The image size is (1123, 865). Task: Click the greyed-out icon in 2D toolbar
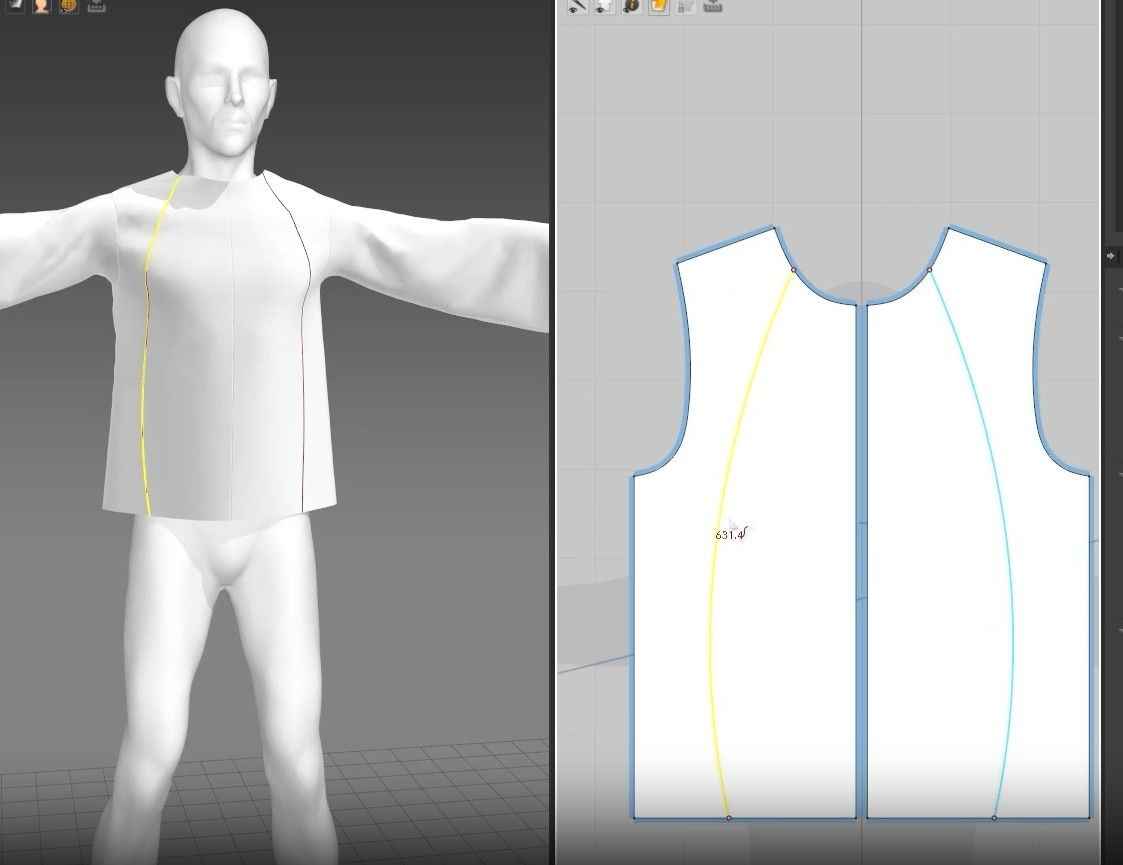coord(686,6)
